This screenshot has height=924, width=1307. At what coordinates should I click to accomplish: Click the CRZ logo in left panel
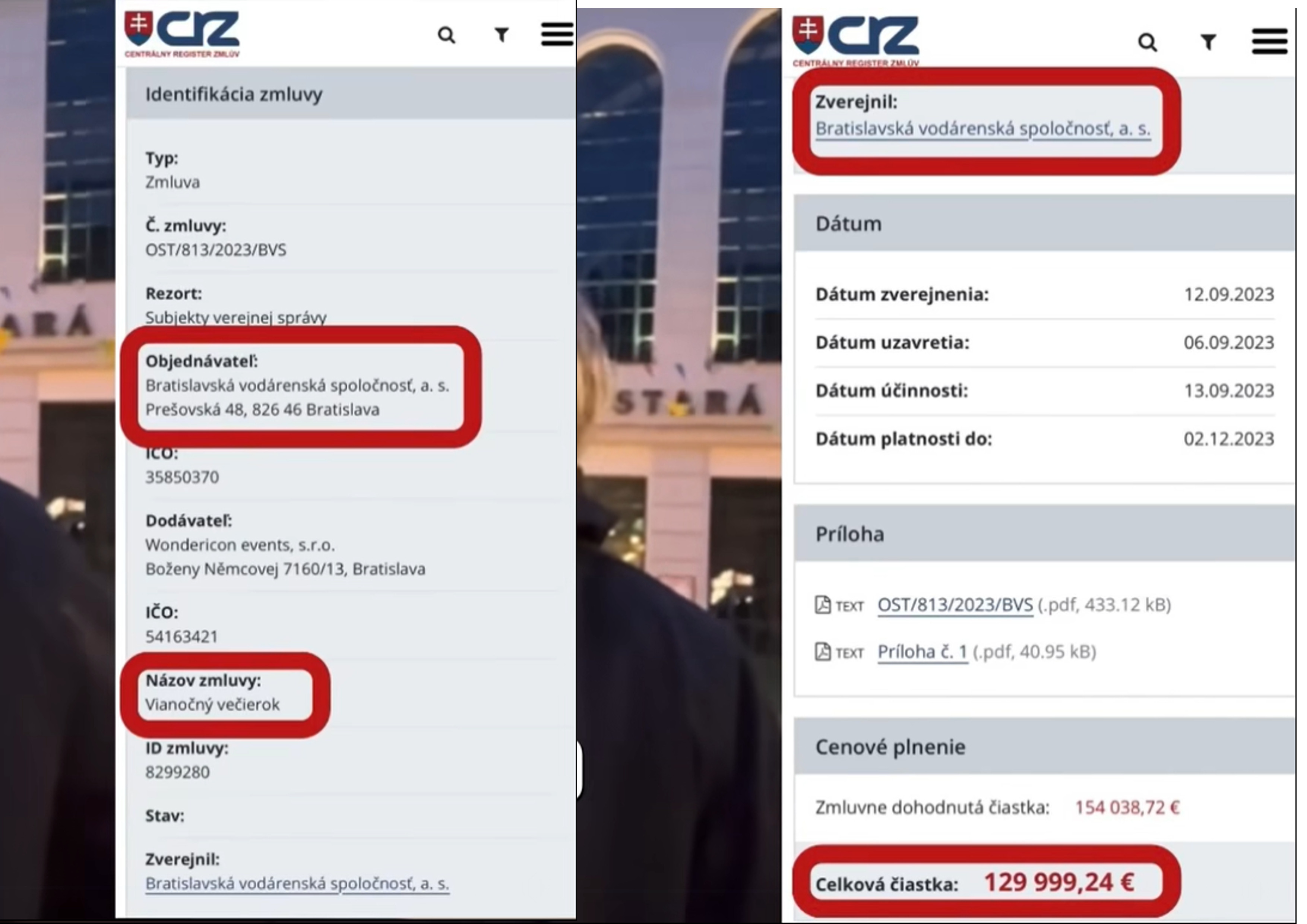click(x=182, y=34)
